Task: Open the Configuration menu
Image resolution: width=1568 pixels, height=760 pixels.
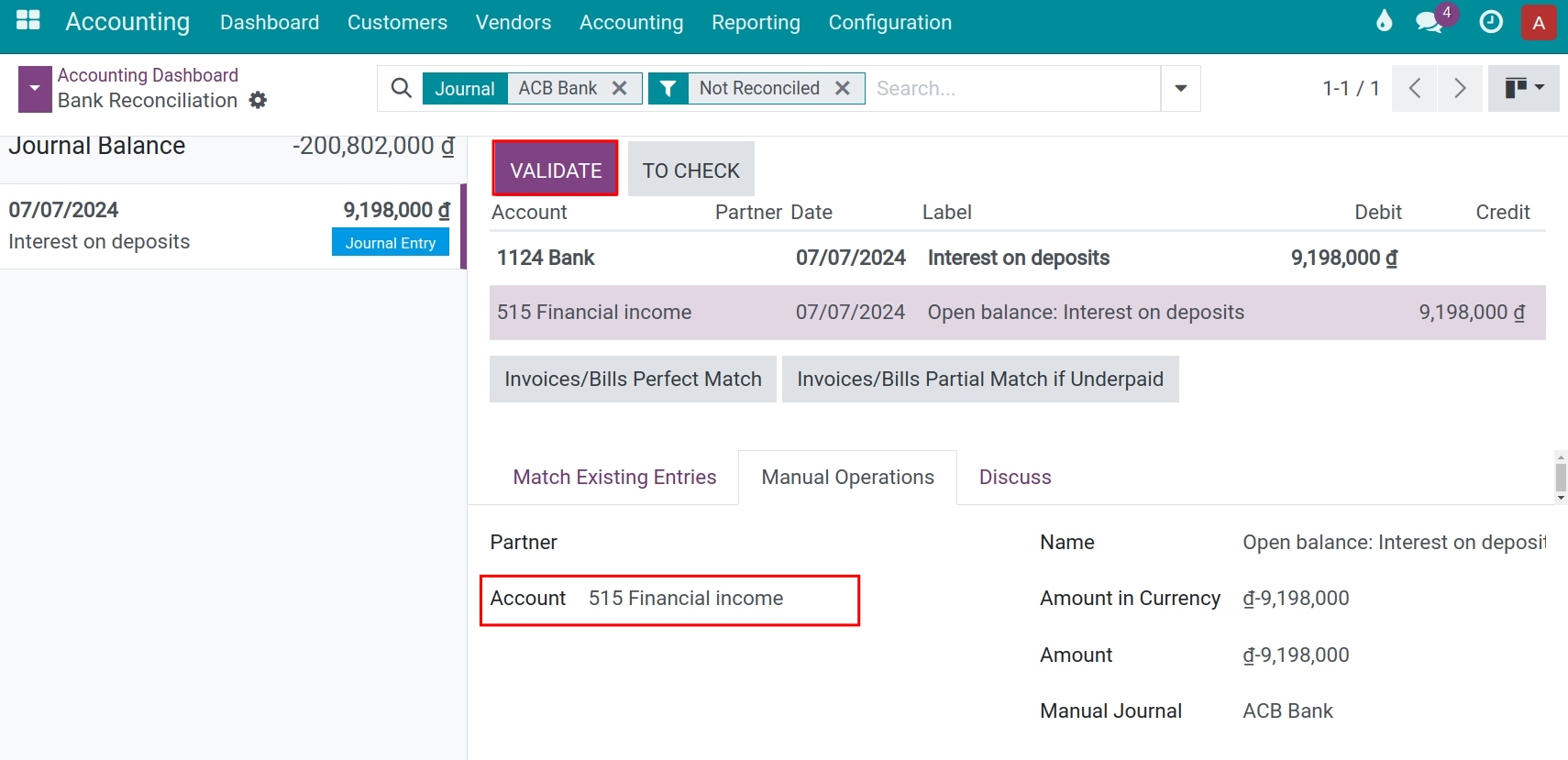Action: pyautogui.click(x=889, y=22)
